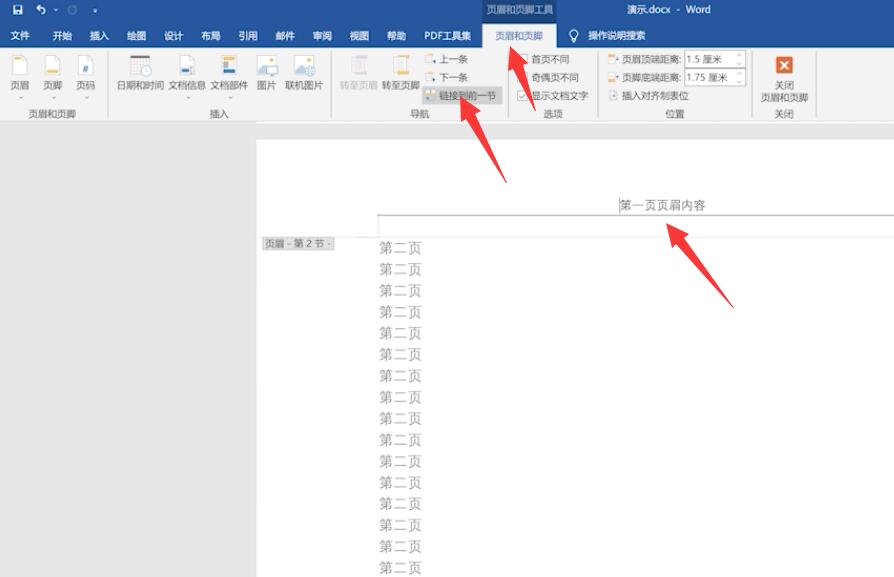Click the 文档信息 icon
This screenshot has height=577, width=894.
click(x=187, y=66)
